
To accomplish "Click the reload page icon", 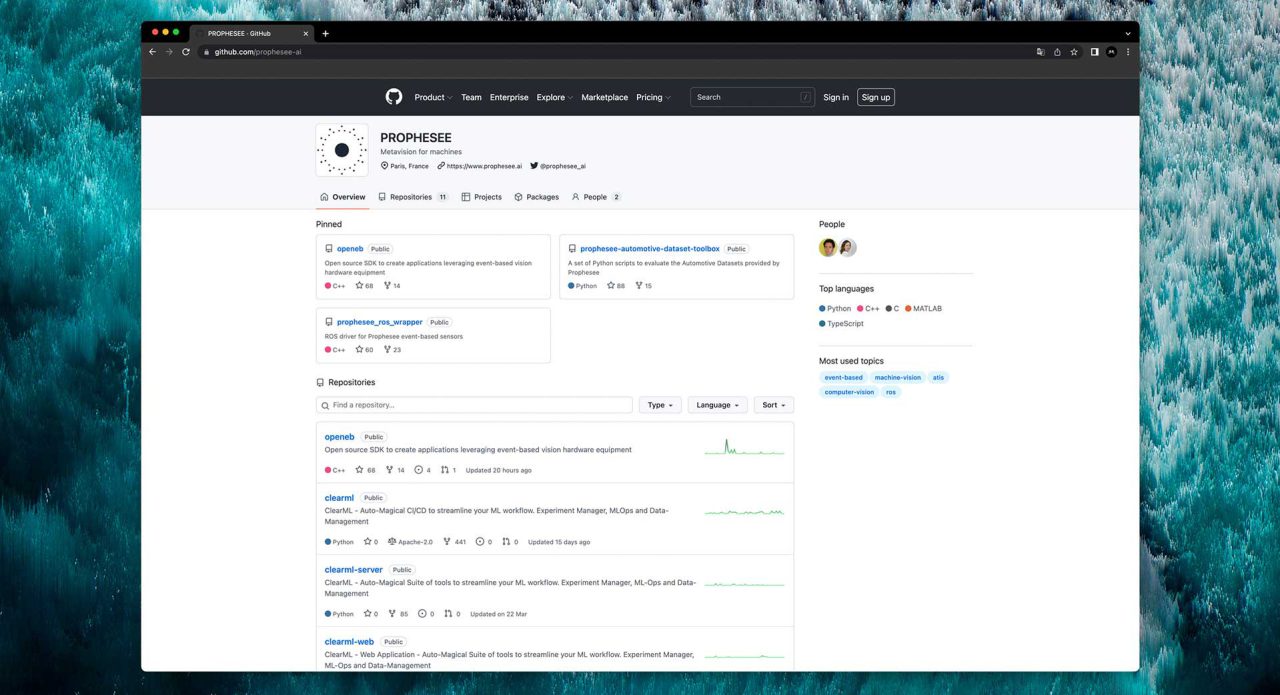I will coord(185,52).
